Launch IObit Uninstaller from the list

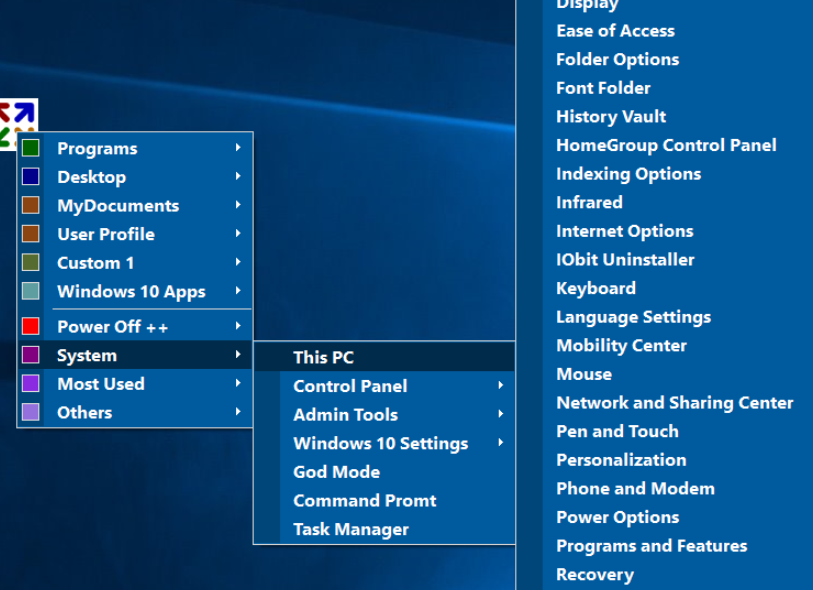(x=625, y=260)
